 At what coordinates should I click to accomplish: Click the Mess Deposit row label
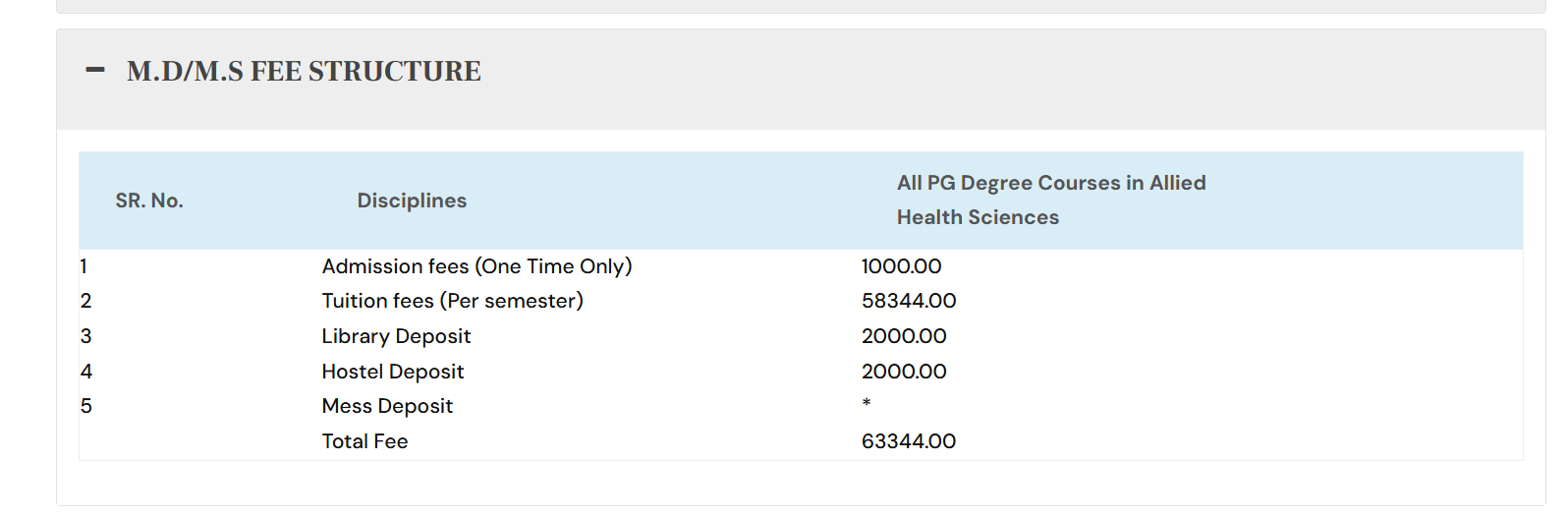coord(387,406)
